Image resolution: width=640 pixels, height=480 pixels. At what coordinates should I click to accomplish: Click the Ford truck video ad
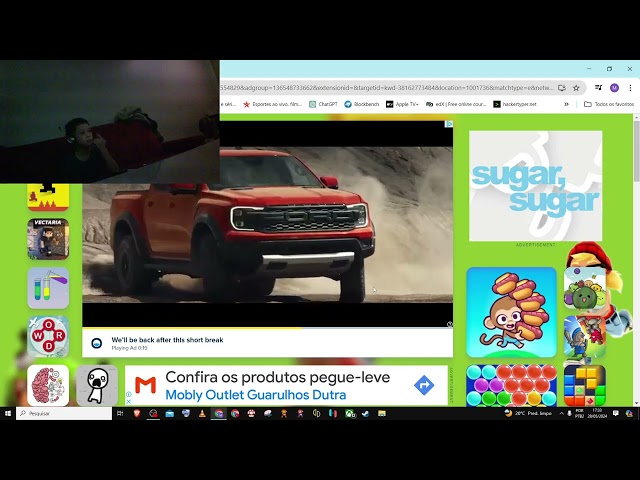tap(267, 224)
